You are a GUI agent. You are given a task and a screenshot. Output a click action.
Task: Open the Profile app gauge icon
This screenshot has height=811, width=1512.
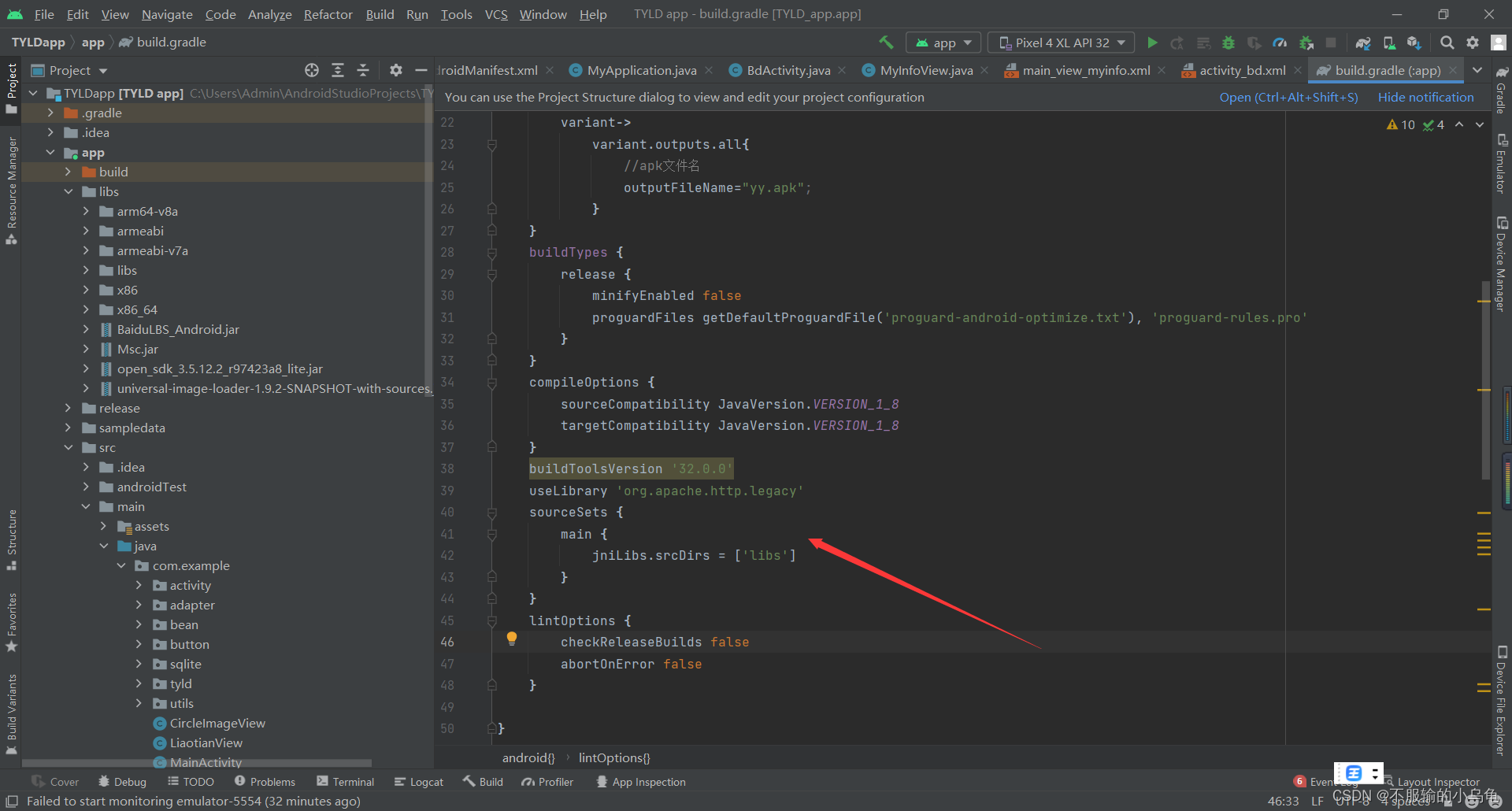tap(1280, 43)
